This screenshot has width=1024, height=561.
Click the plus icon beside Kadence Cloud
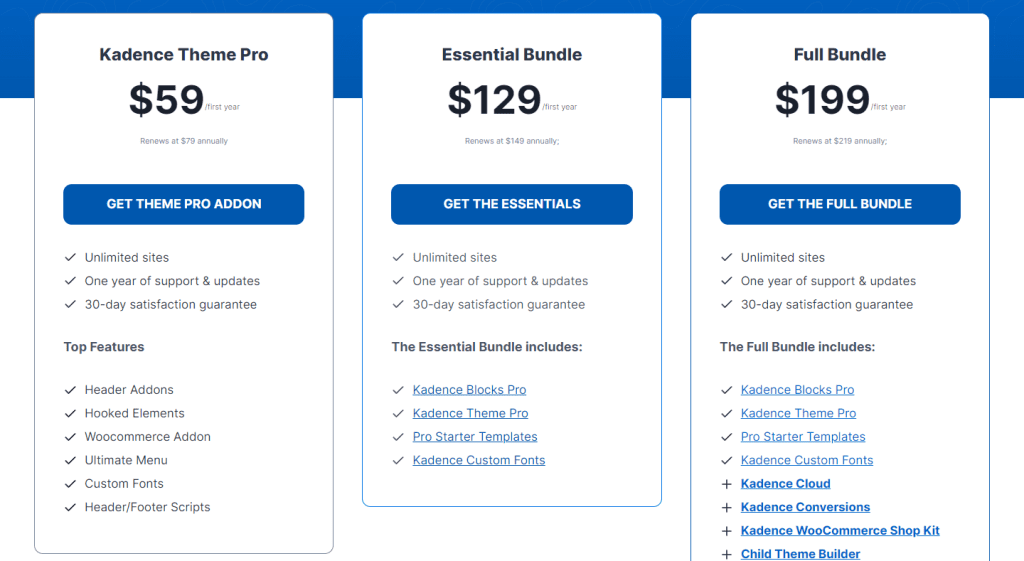(x=726, y=484)
